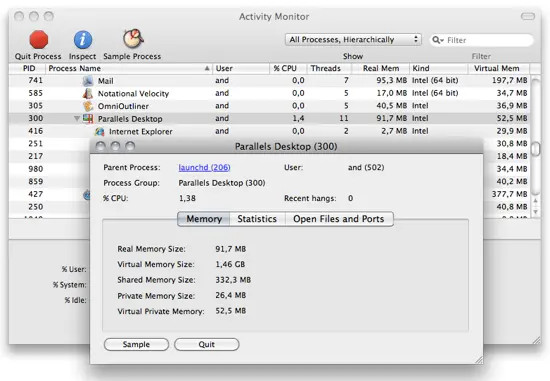Click the Mail app icon in process list
Viewport: 550px width, 381px height.
coord(88,81)
